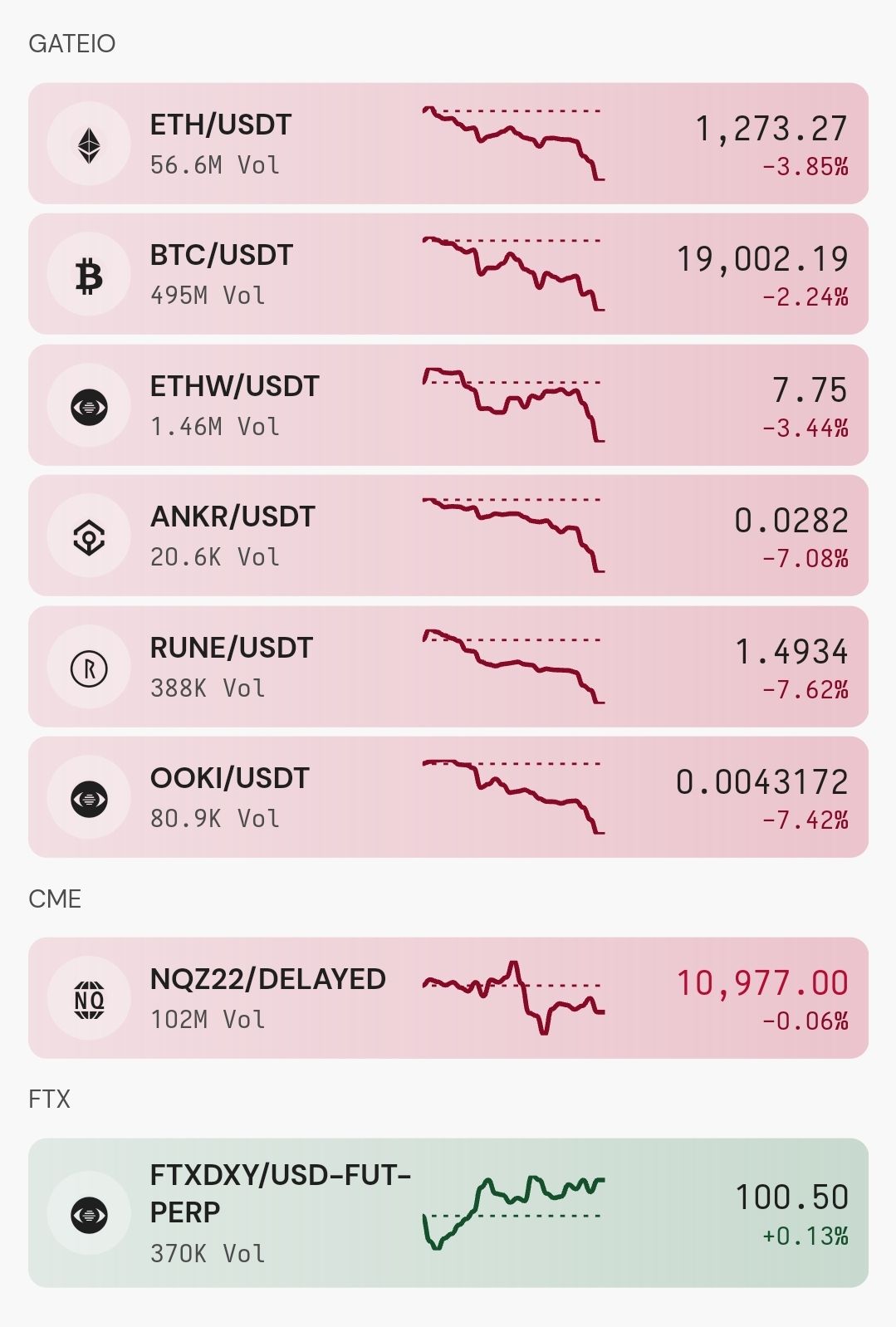Click the Ethereum icon for ETH/USDT
The image size is (896, 1327).
(89, 144)
